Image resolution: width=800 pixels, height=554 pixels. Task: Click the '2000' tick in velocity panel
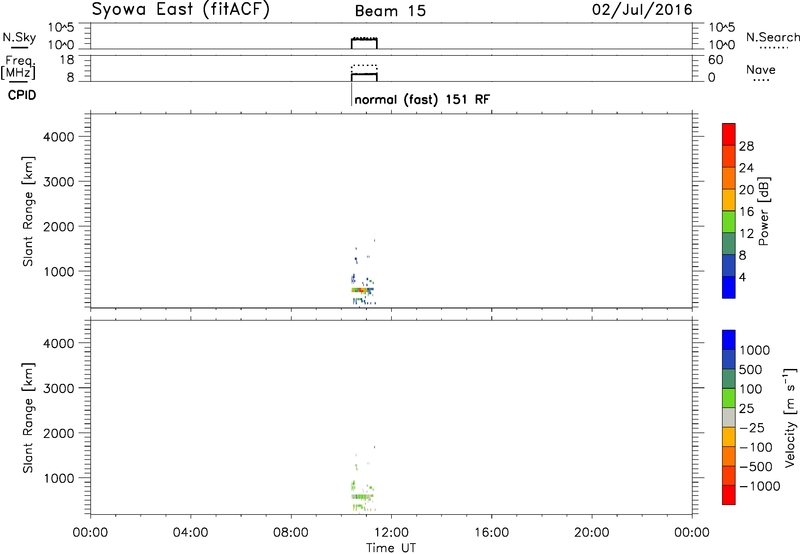[x=59, y=433]
